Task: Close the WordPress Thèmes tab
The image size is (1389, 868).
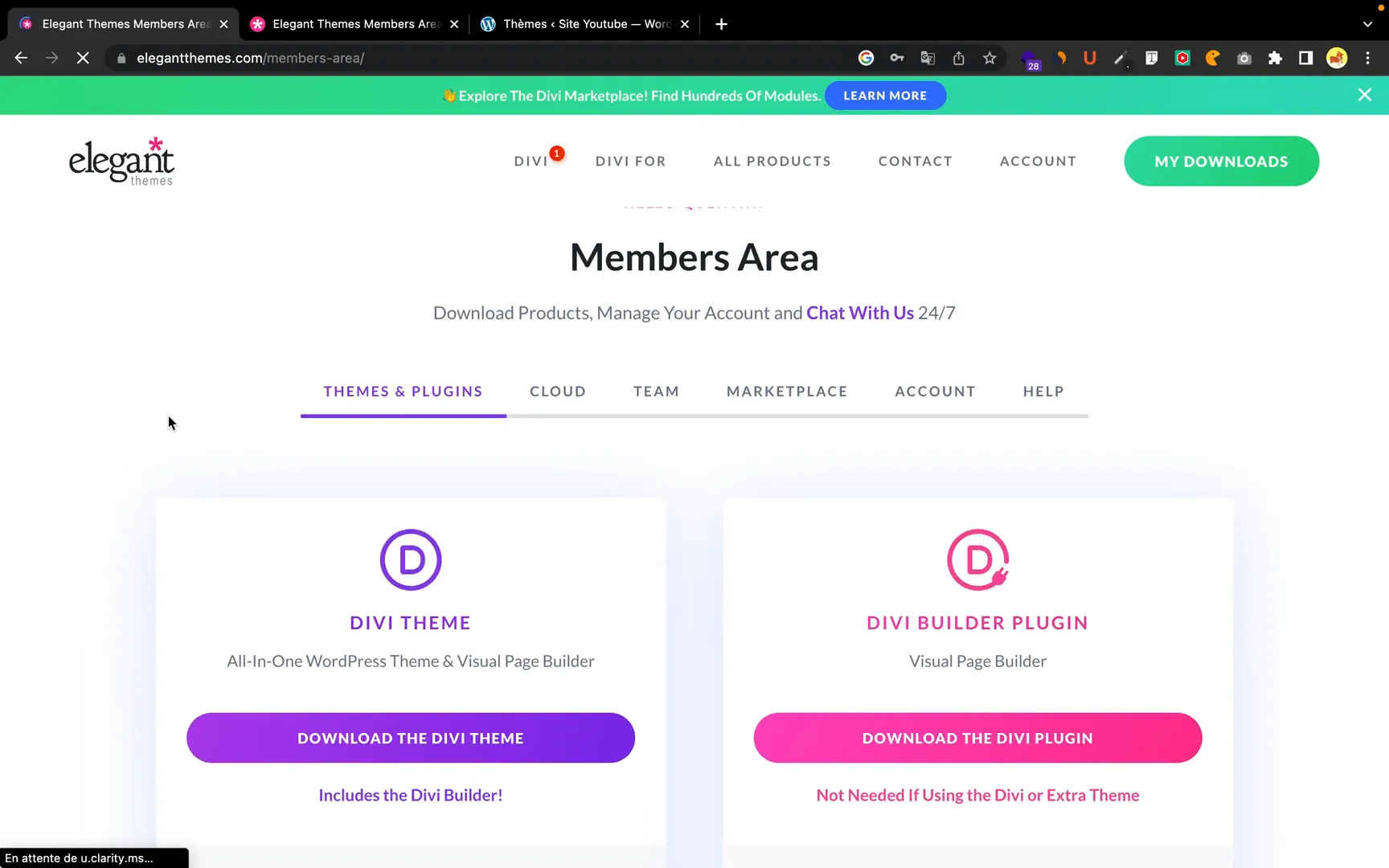Action: 685,24
